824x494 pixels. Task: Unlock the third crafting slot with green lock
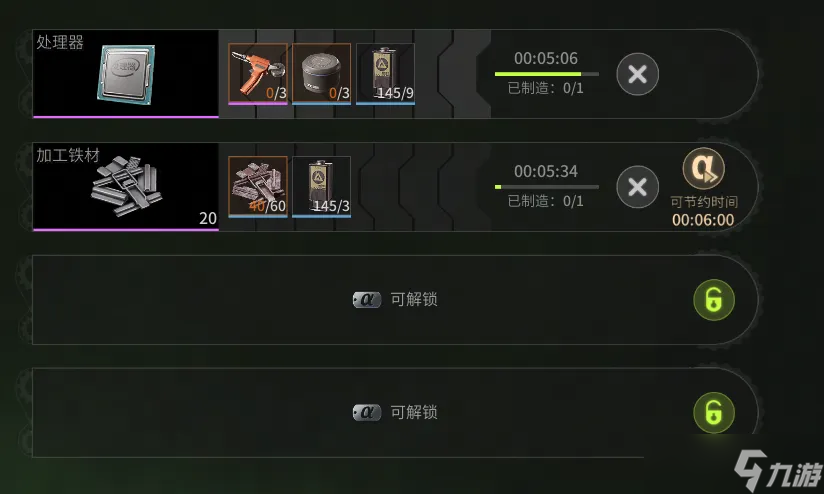pos(714,300)
